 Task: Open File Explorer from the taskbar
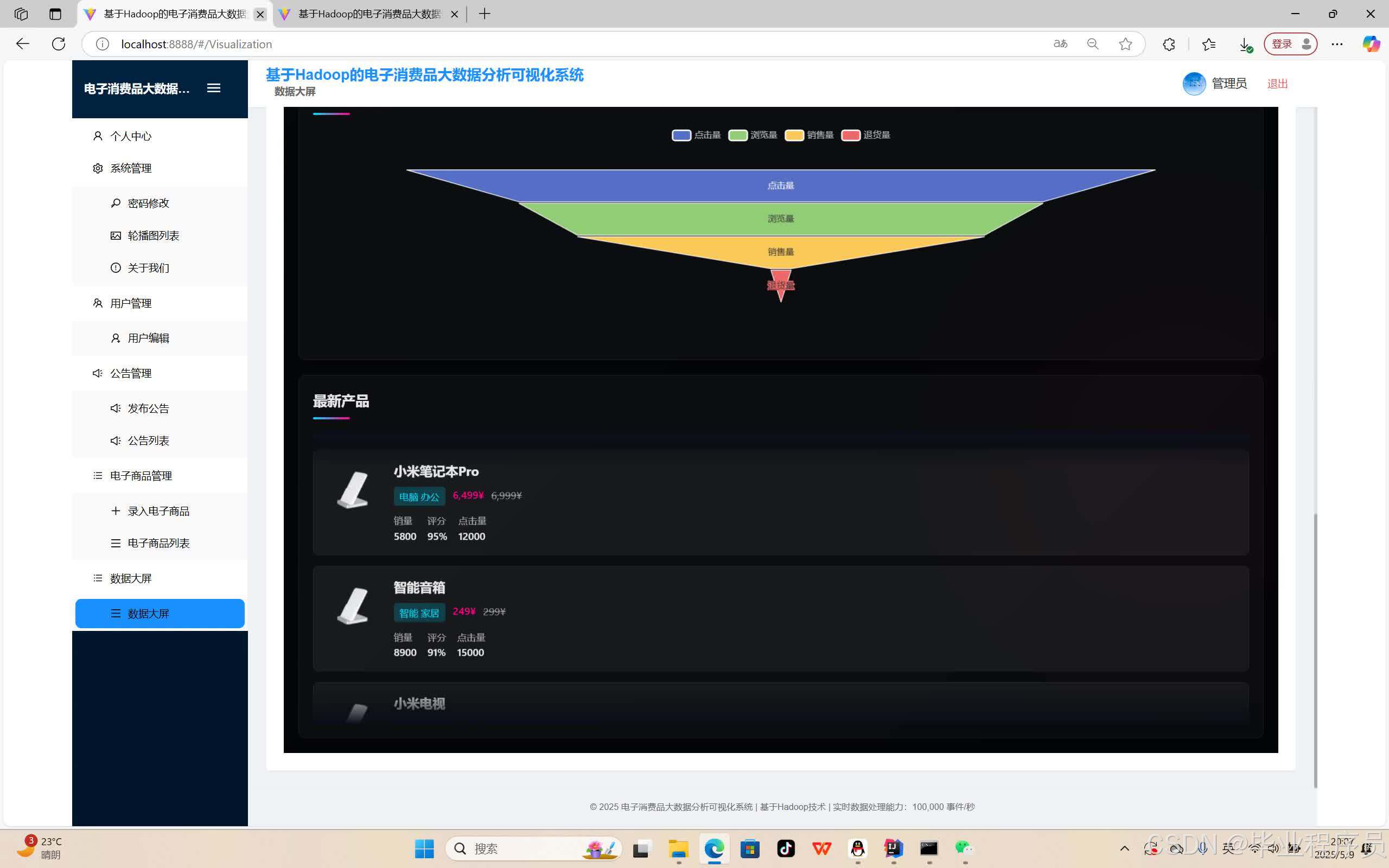[x=678, y=848]
